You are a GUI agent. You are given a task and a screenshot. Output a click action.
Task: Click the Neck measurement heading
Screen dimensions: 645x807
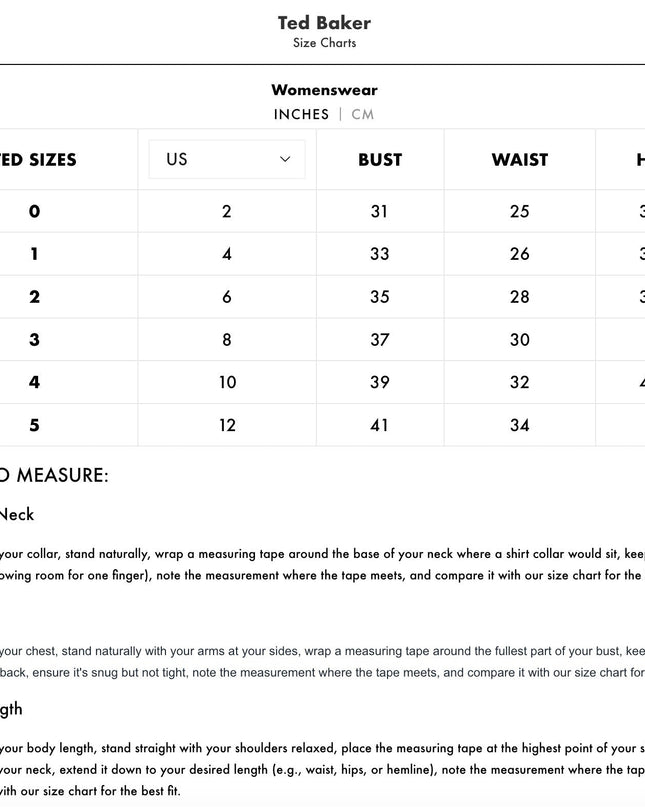[18, 514]
